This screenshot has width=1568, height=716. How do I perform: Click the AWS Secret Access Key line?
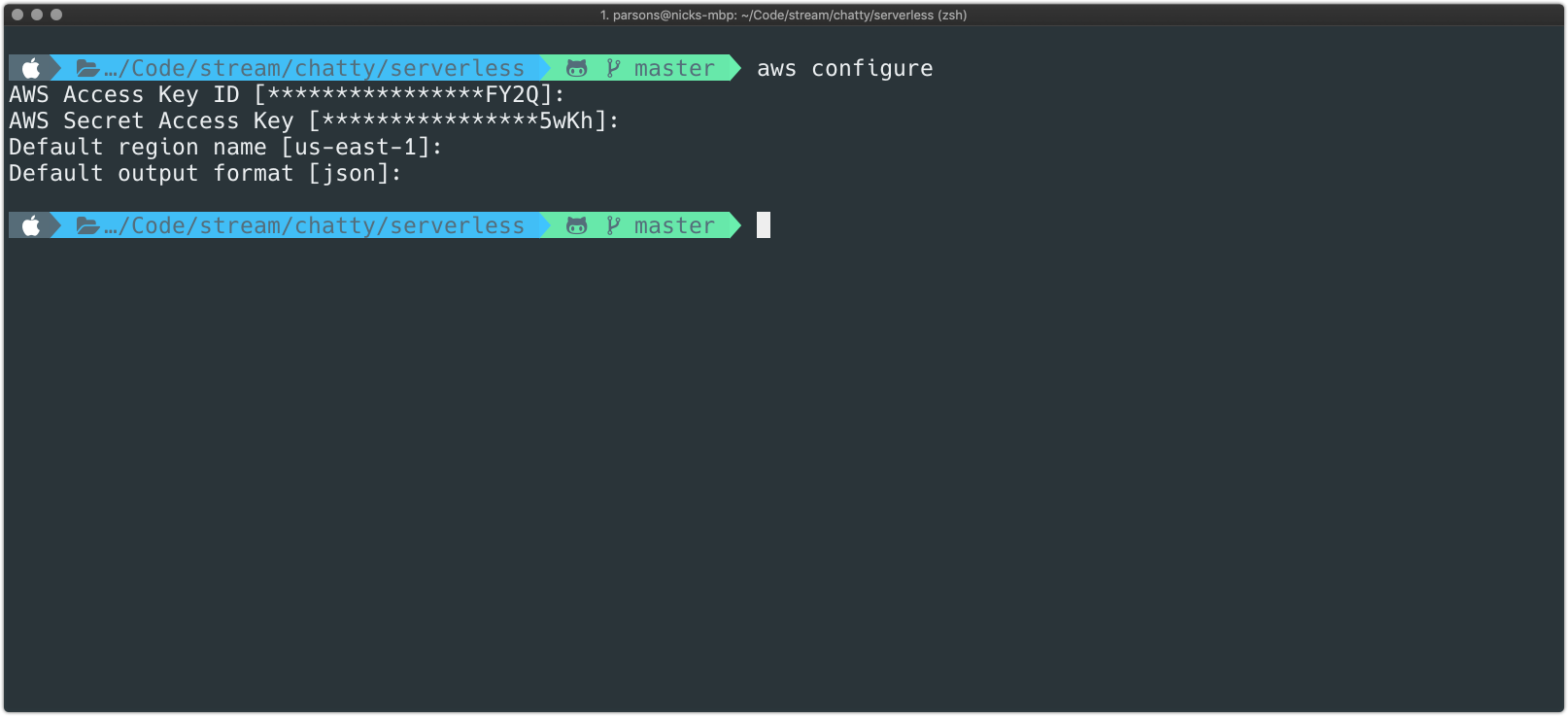tap(314, 120)
